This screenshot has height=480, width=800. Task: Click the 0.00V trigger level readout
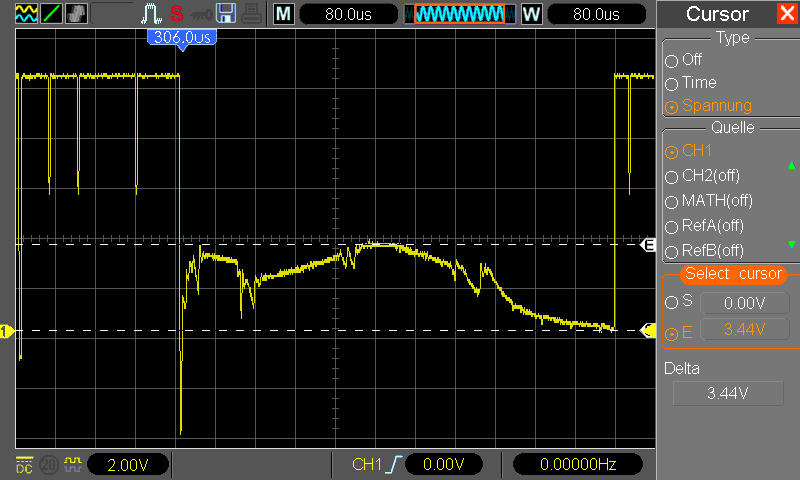pyautogui.click(x=443, y=464)
